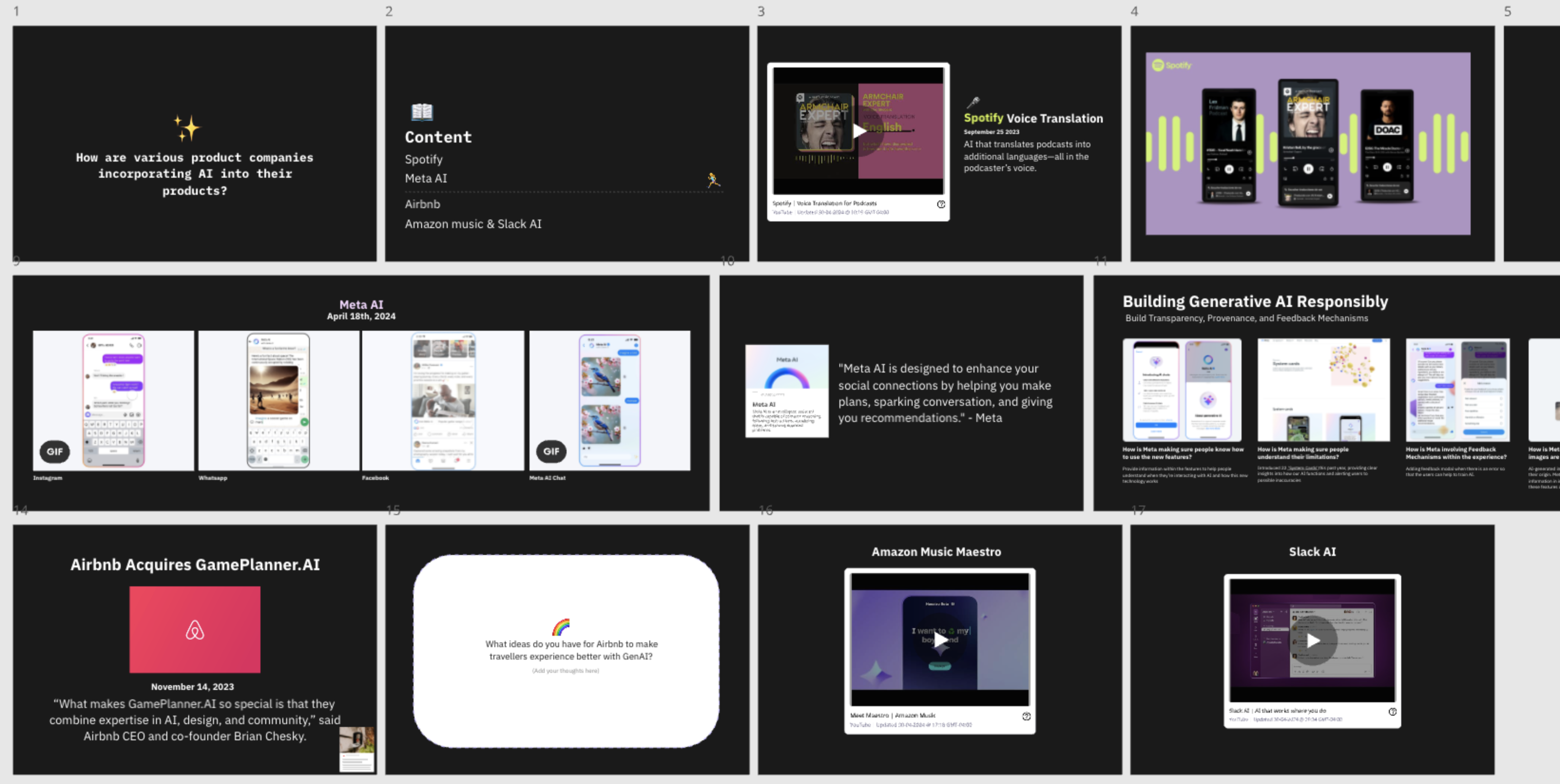Screen dimensions: 1560x784
Task: Click the running person icon on Content slide
Action: click(713, 180)
